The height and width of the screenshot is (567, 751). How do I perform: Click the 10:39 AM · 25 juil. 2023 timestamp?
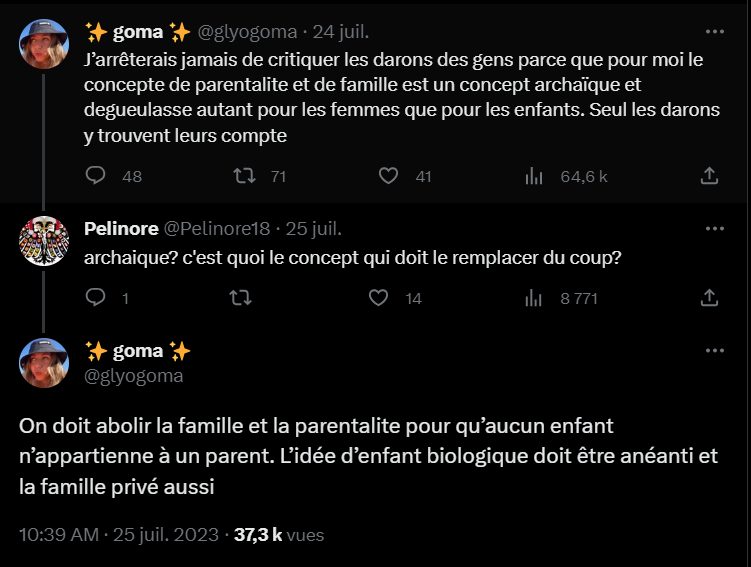click(118, 535)
